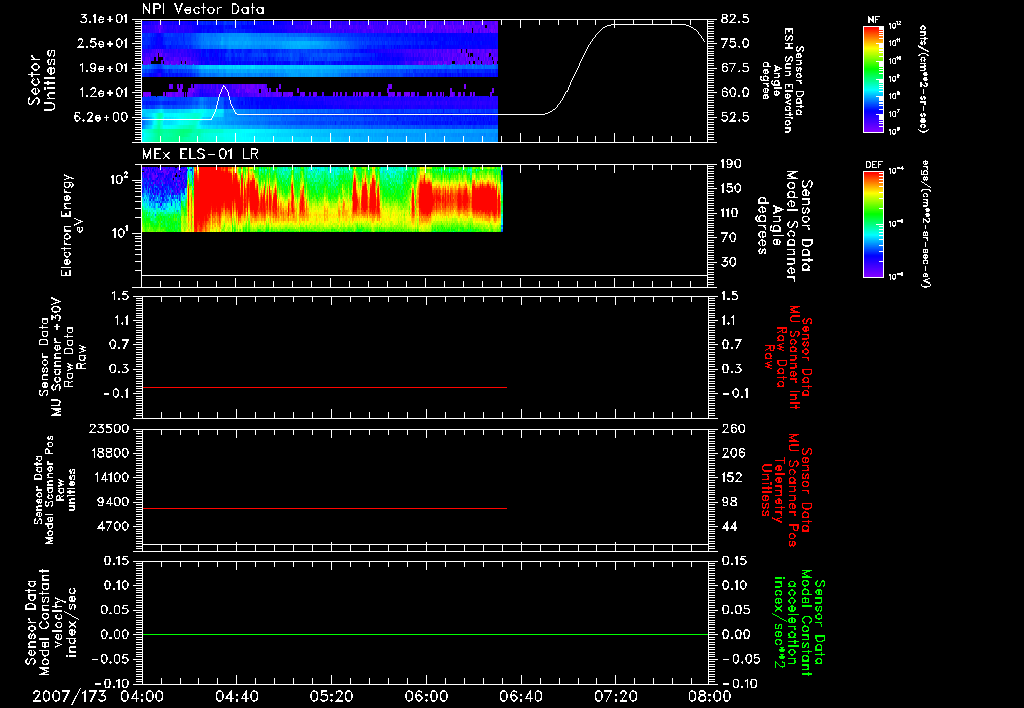Click the 06:40 time axis label
This screenshot has width=1024, height=708.
520,696
